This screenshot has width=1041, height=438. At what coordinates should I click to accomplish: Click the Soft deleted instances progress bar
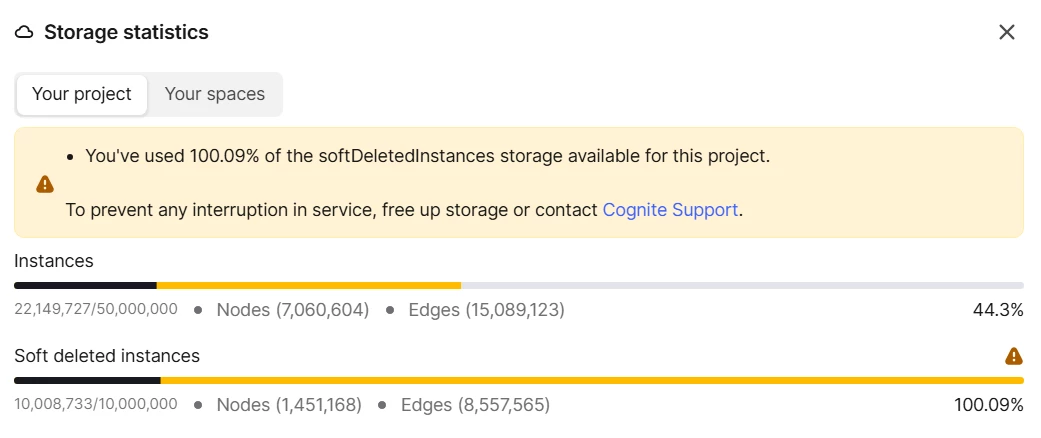(519, 380)
